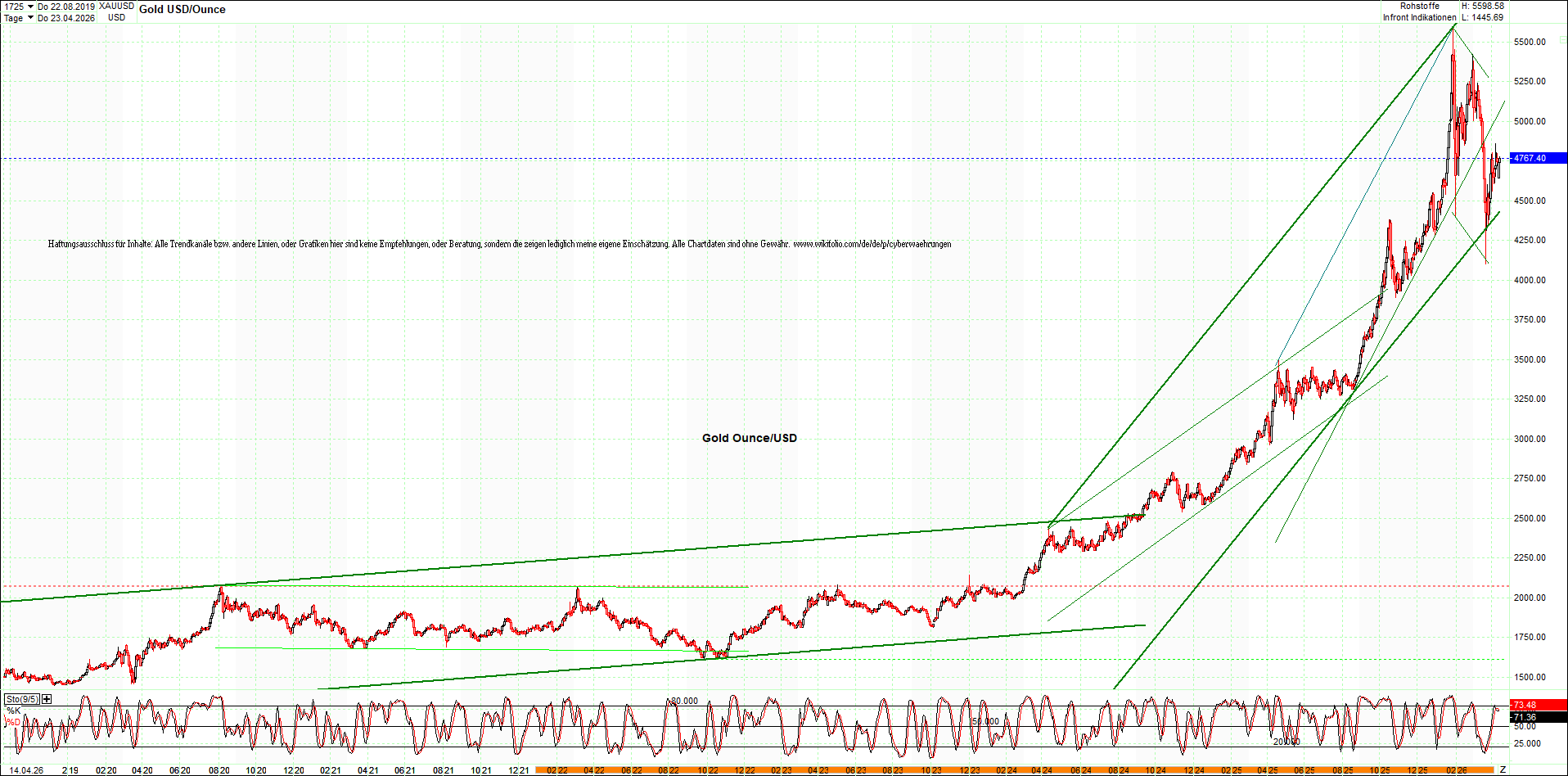
Task: Click the wikifolio.com URL in disclaimer text
Action: pos(872,244)
